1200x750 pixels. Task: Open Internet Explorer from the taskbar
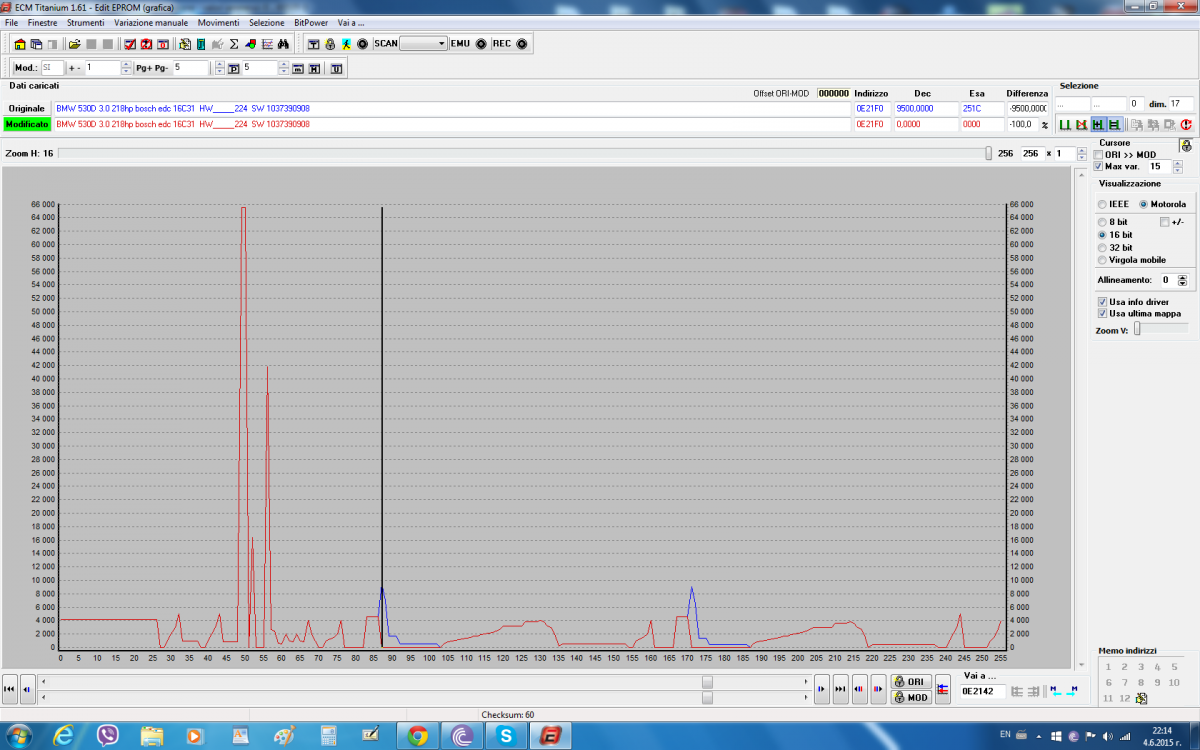[64, 735]
